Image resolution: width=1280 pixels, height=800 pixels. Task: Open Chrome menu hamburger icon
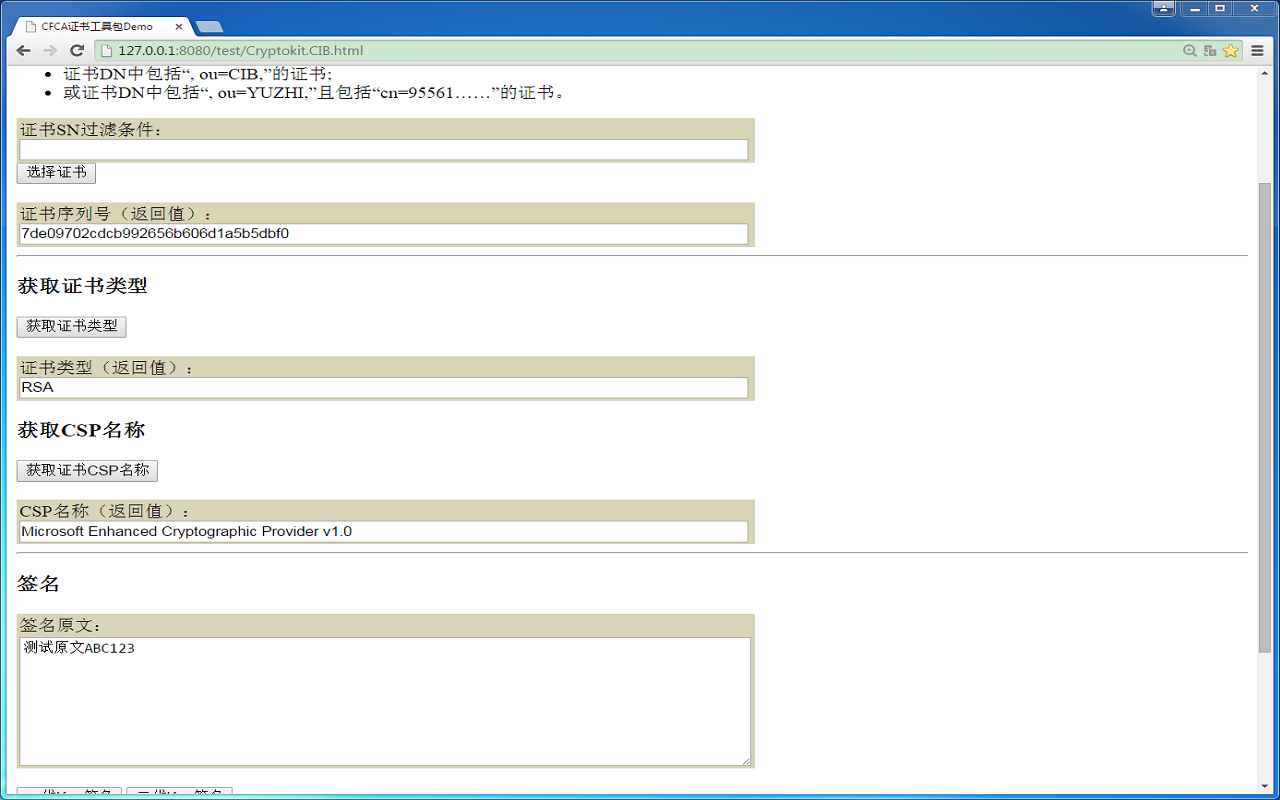tap(1257, 50)
